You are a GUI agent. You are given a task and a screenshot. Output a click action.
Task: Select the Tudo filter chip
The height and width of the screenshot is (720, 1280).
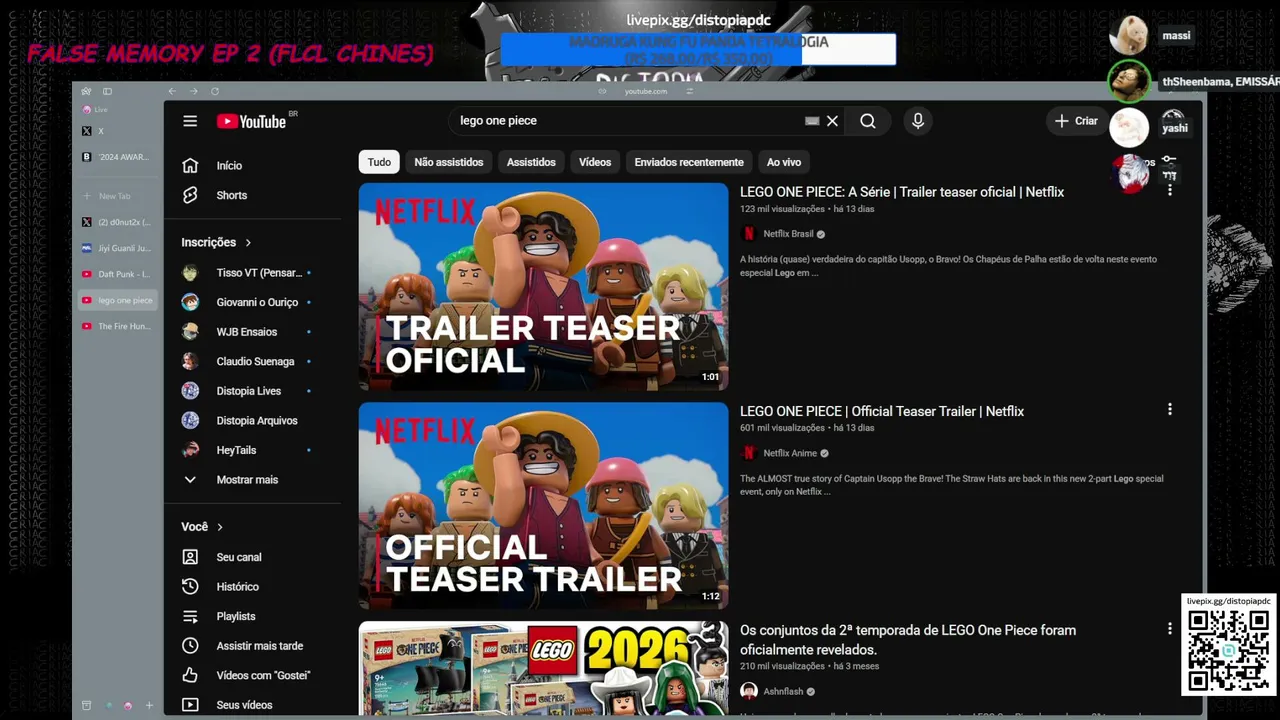[x=379, y=162]
